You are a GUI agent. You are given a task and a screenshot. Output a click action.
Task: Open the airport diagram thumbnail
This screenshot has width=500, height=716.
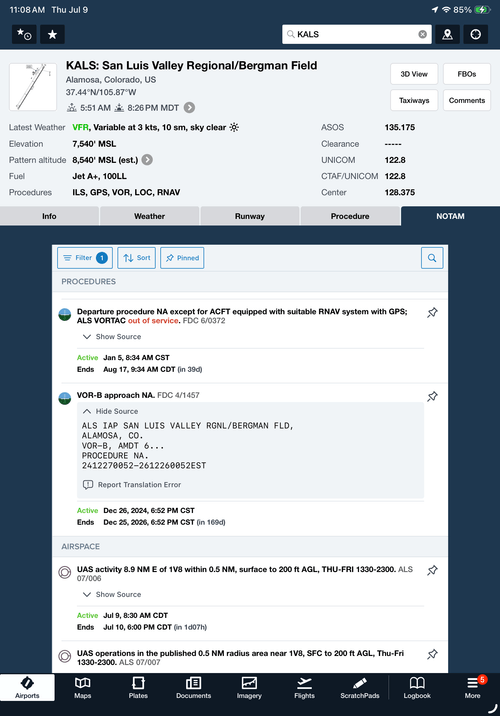tap(33, 87)
